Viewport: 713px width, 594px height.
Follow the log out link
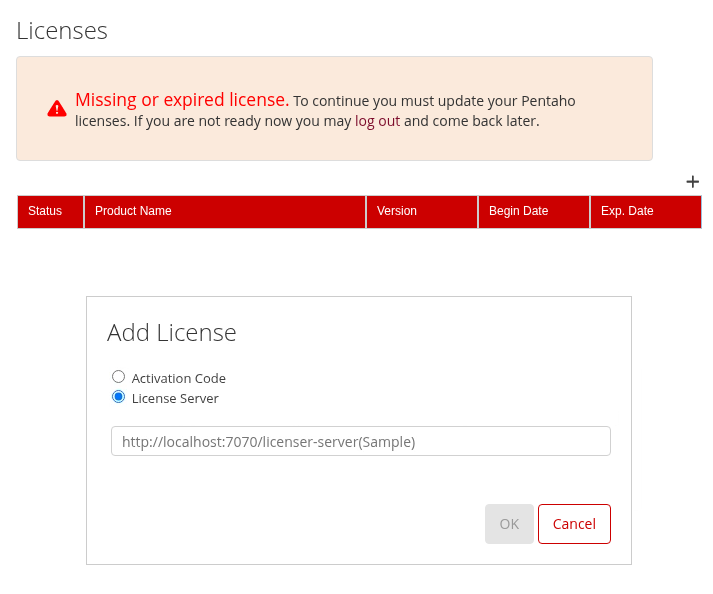click(377, 121)
